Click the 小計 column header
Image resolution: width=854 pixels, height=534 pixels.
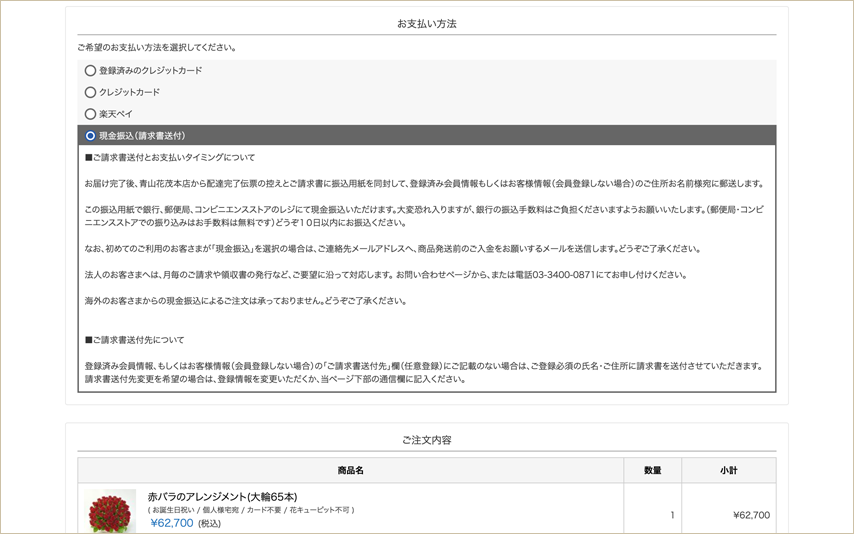[x=728, y=471]
